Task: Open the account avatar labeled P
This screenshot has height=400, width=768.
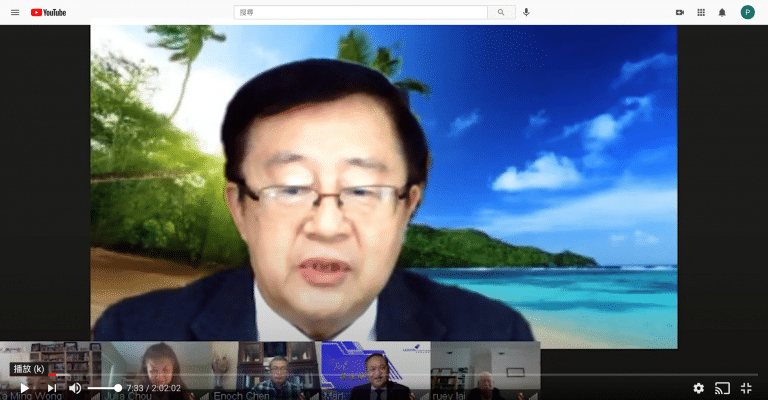Action: (747, 12)
